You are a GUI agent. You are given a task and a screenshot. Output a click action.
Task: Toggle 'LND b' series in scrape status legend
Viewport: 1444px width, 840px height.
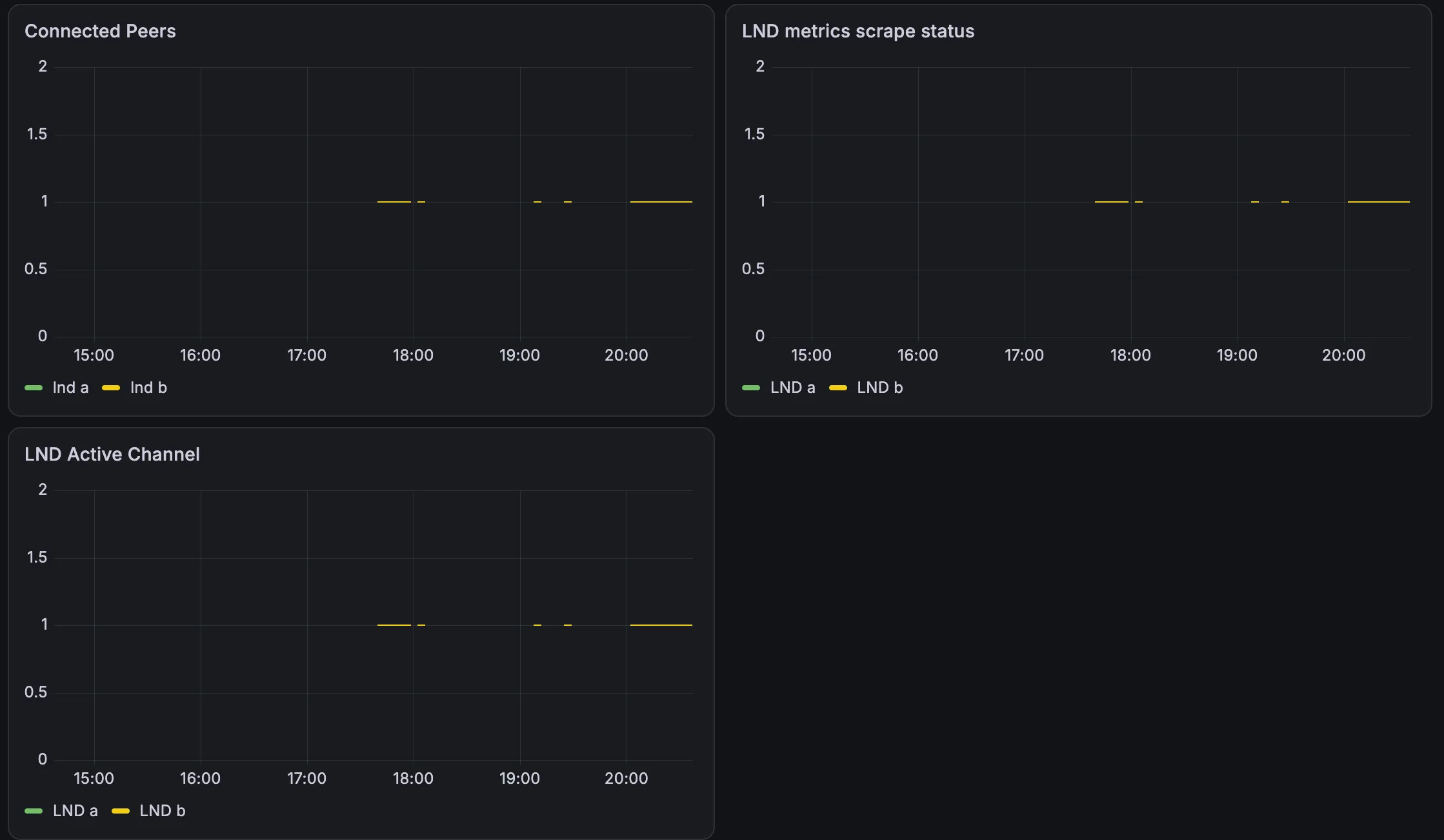879,387
